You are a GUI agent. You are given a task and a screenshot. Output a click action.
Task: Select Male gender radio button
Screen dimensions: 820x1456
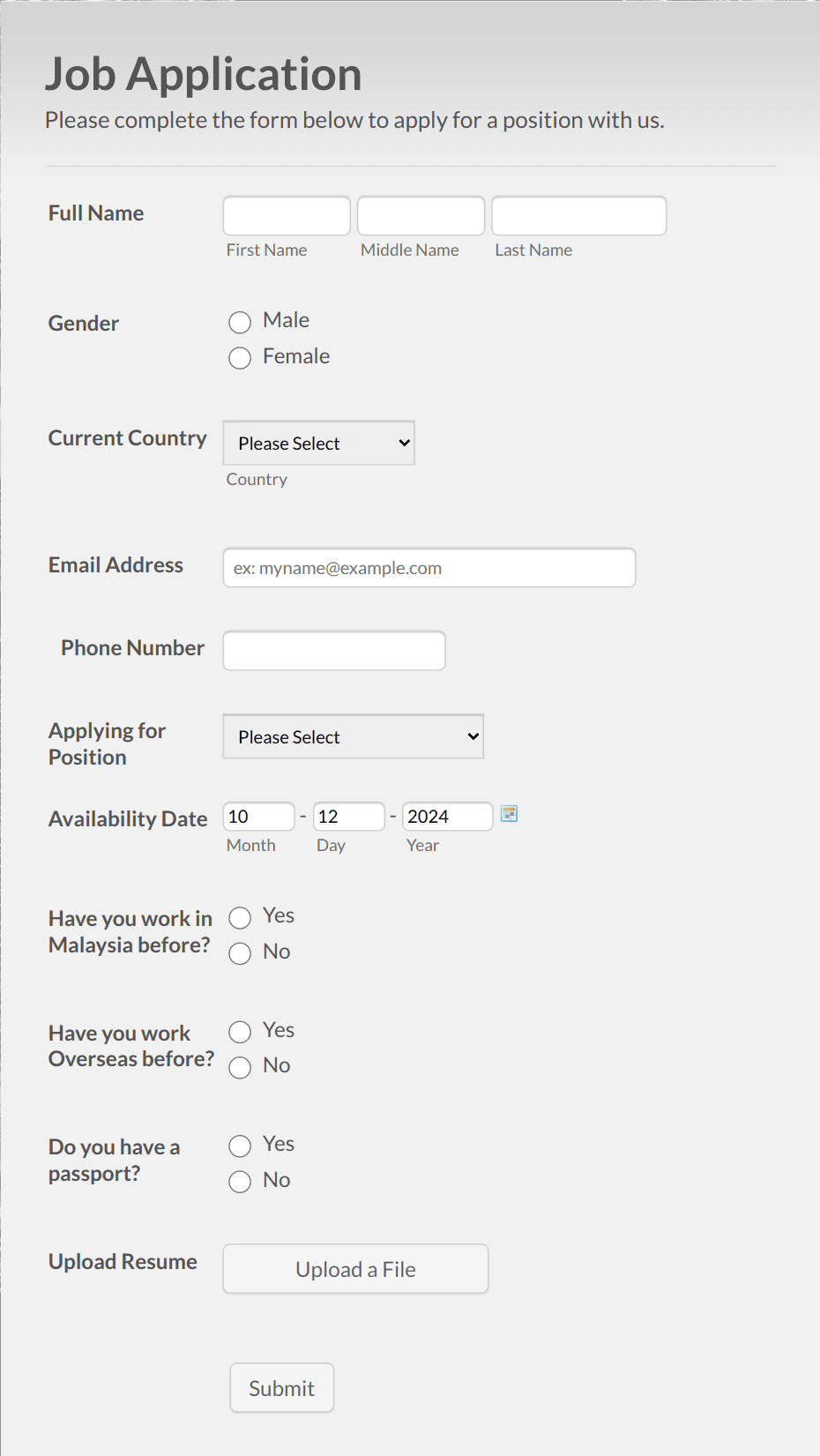click(x=240, y=323)
